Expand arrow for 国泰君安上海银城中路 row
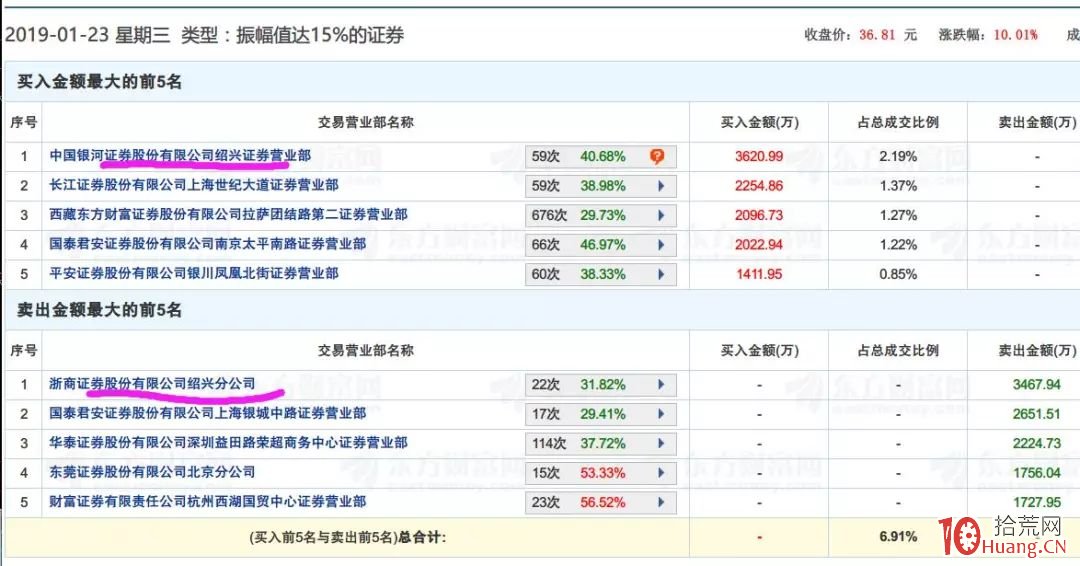Screen dimensions: 1080x566 [661, 414]
